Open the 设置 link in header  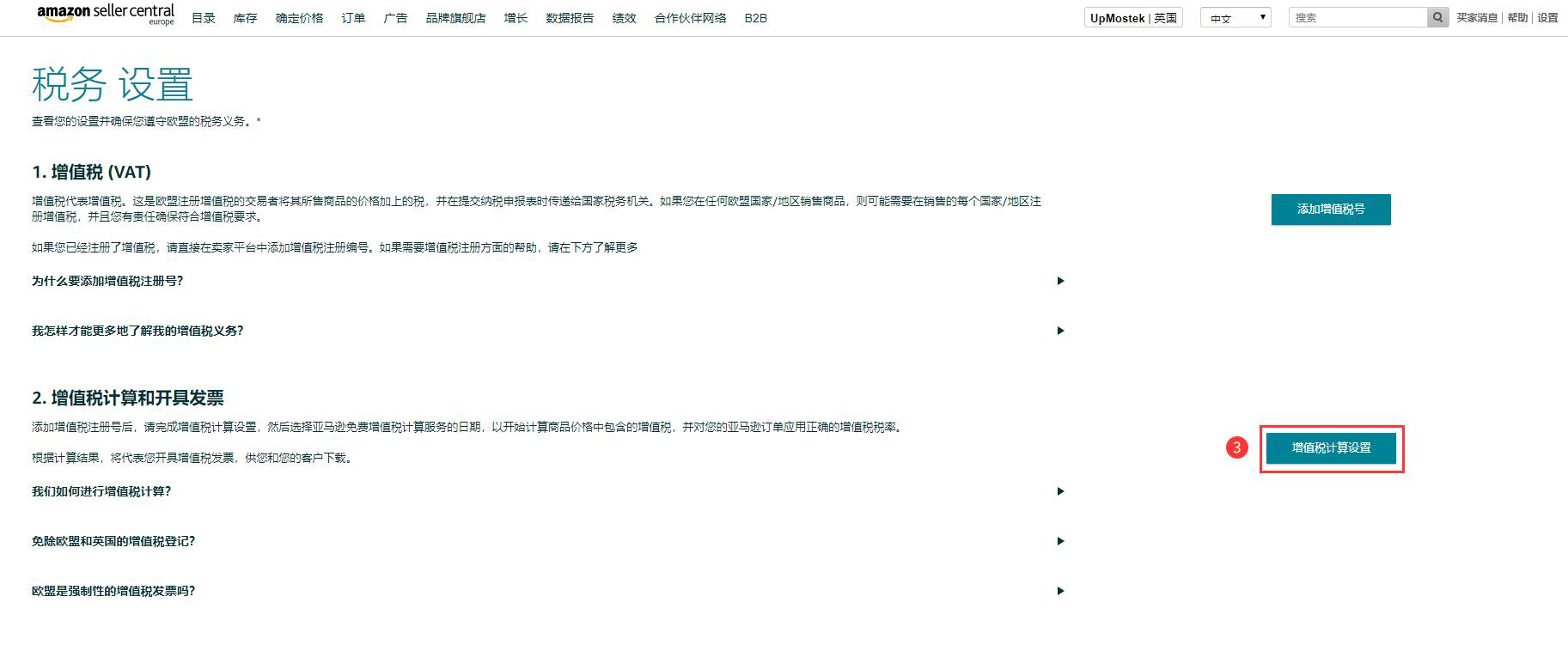(x=1547, y=18)
